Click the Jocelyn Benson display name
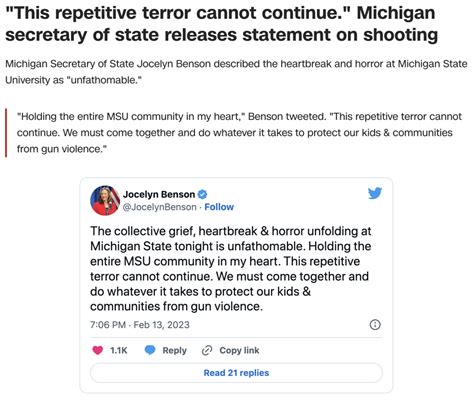 tap(159, 194)
